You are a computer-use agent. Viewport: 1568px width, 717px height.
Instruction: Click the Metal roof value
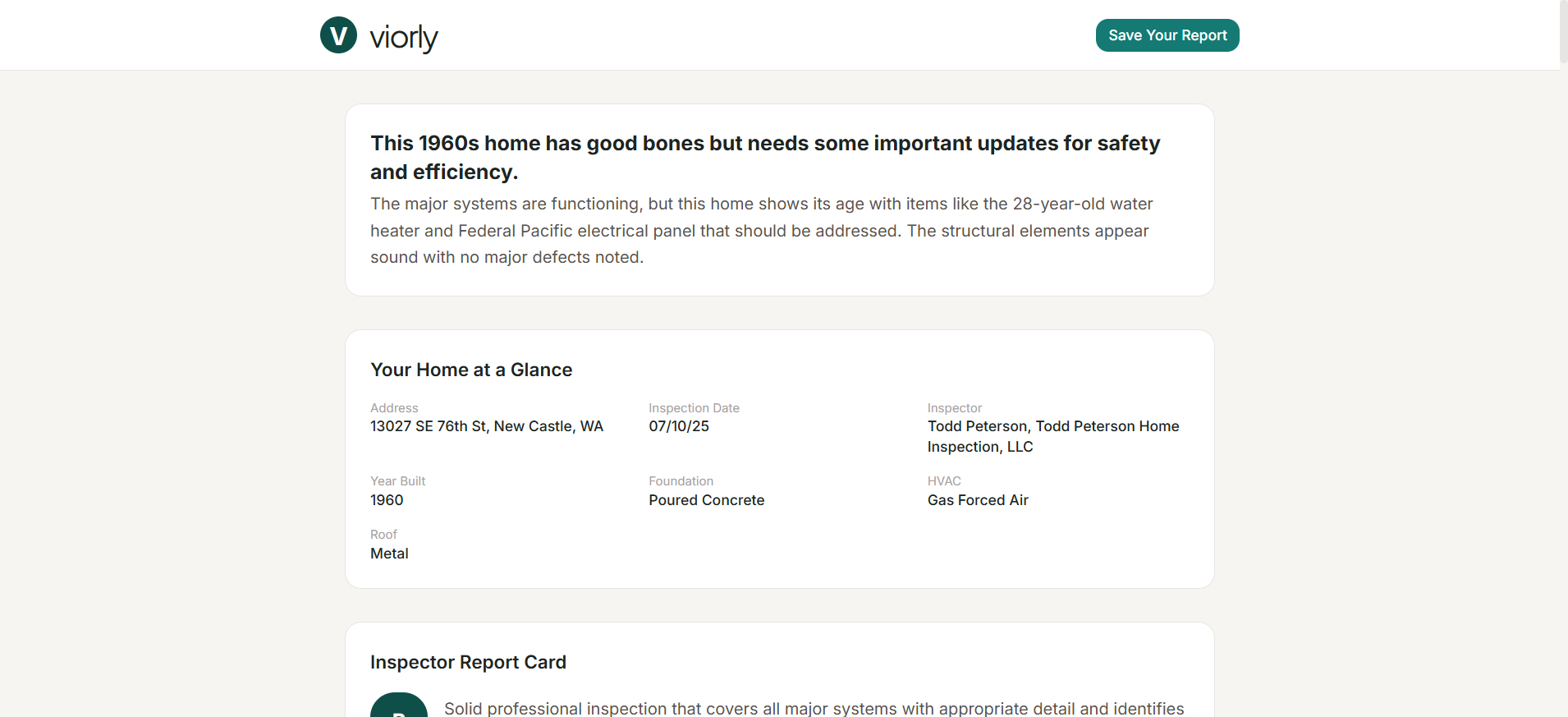[389, 554]
